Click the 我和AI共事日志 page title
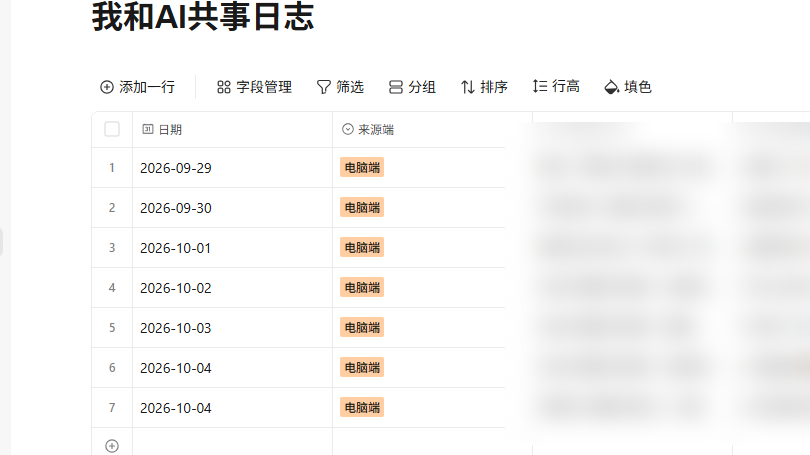The height and width of the screenshot is (455, 810). [203, 17]
